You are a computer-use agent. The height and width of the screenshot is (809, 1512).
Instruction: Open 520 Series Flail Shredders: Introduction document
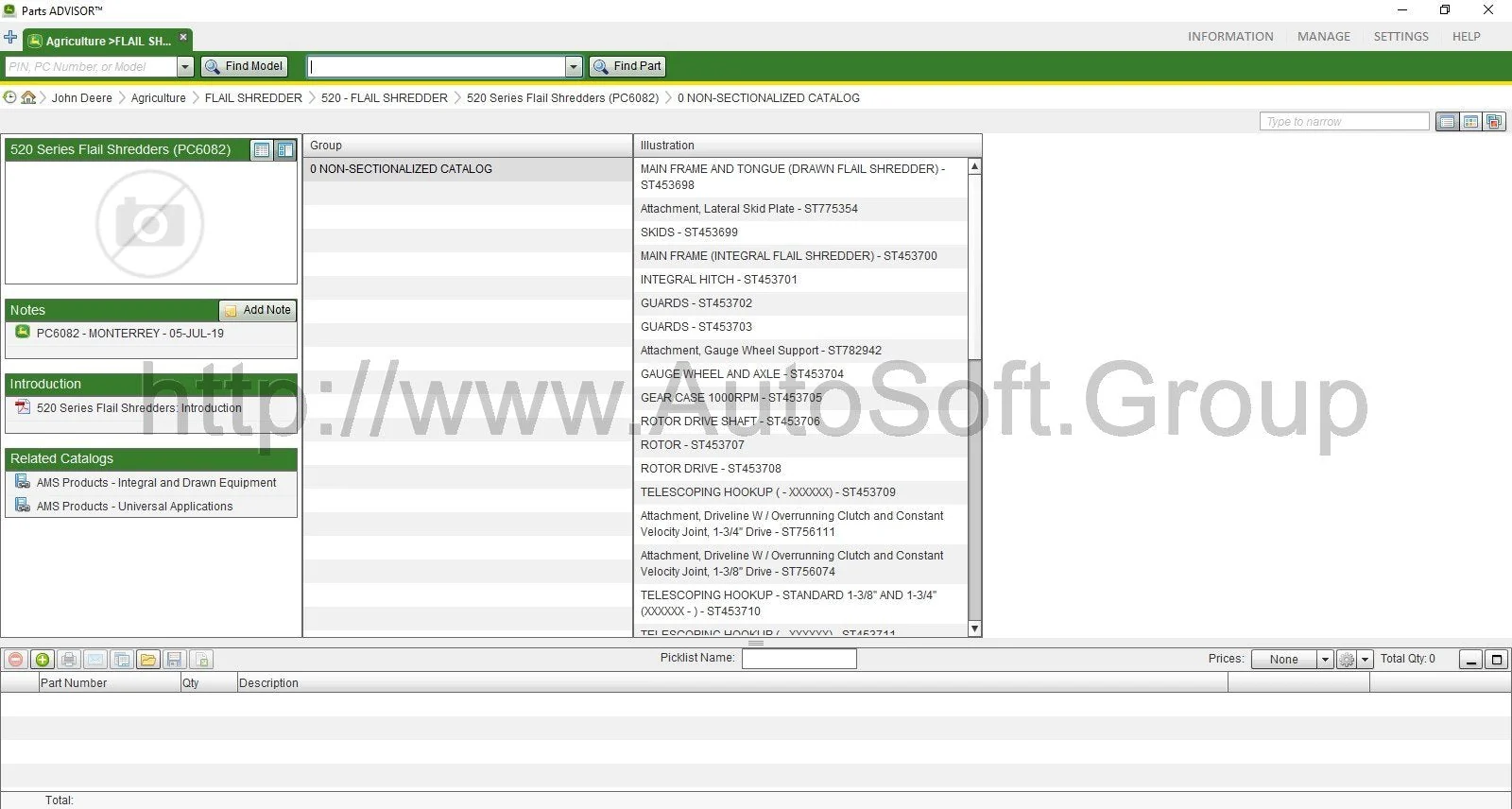tap(139, 408)
